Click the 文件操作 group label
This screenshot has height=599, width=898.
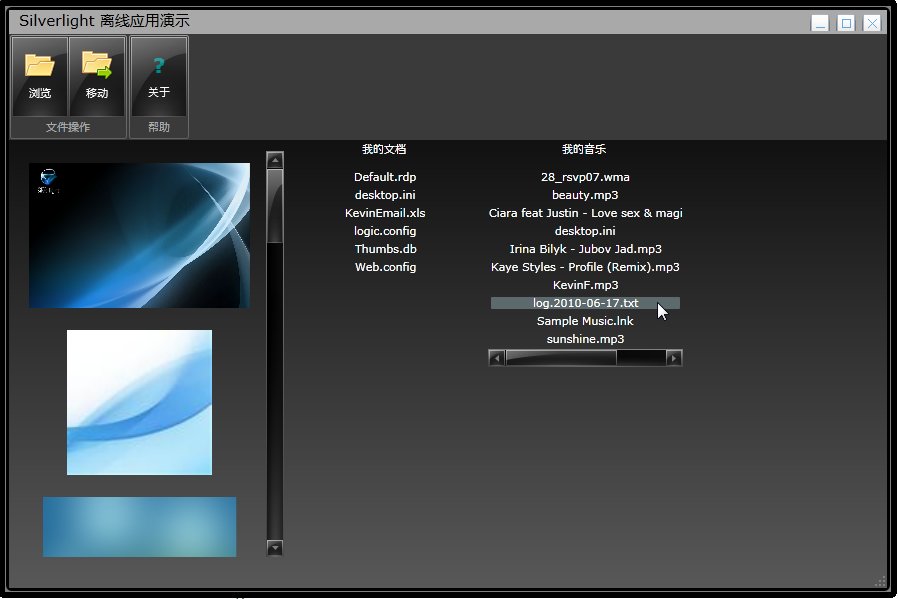pyautogui.click(x=68, y=127)
